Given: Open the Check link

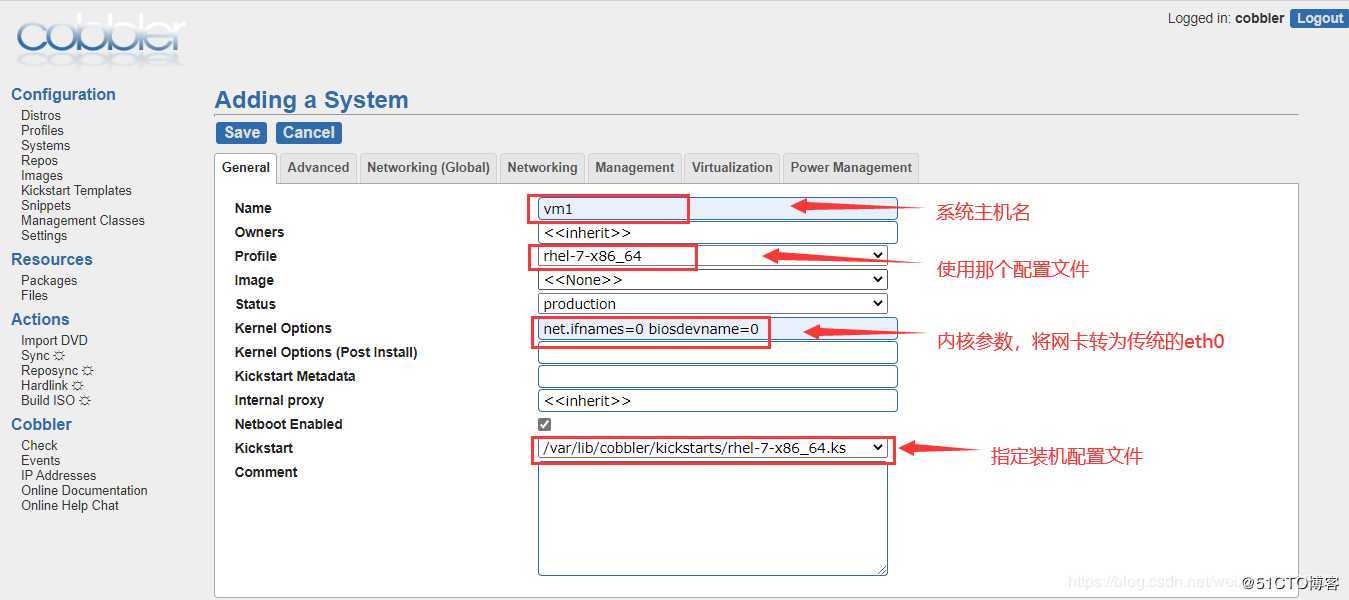Looking at the screenshot, I should point(40,446).
